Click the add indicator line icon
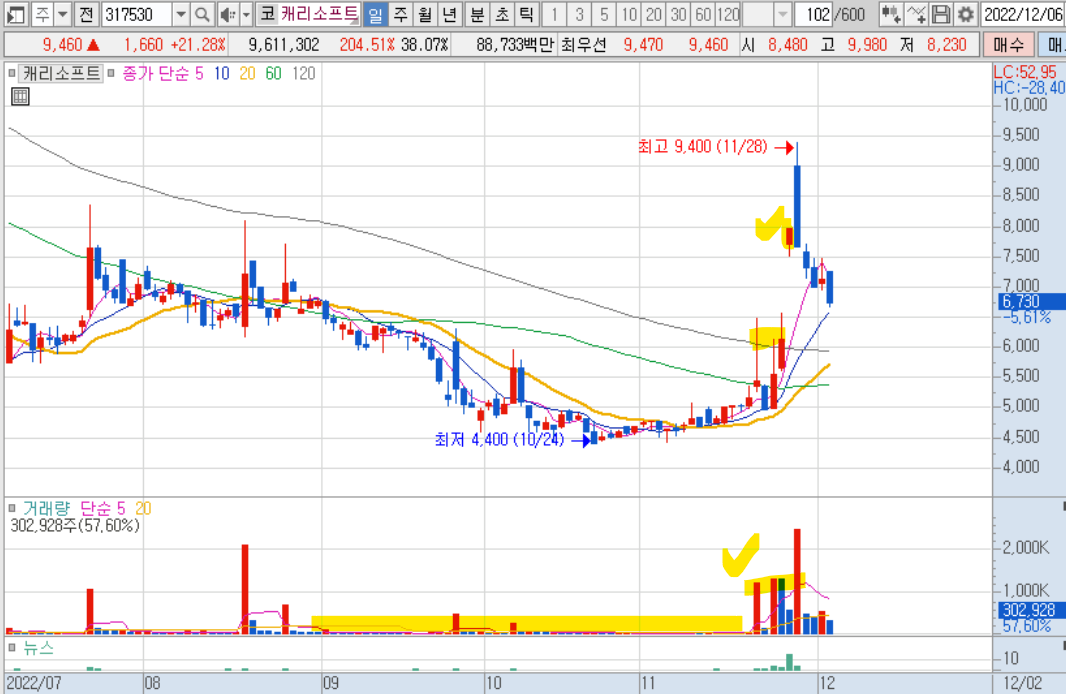Screen dimensions: 1066x694 coord(916,14)
